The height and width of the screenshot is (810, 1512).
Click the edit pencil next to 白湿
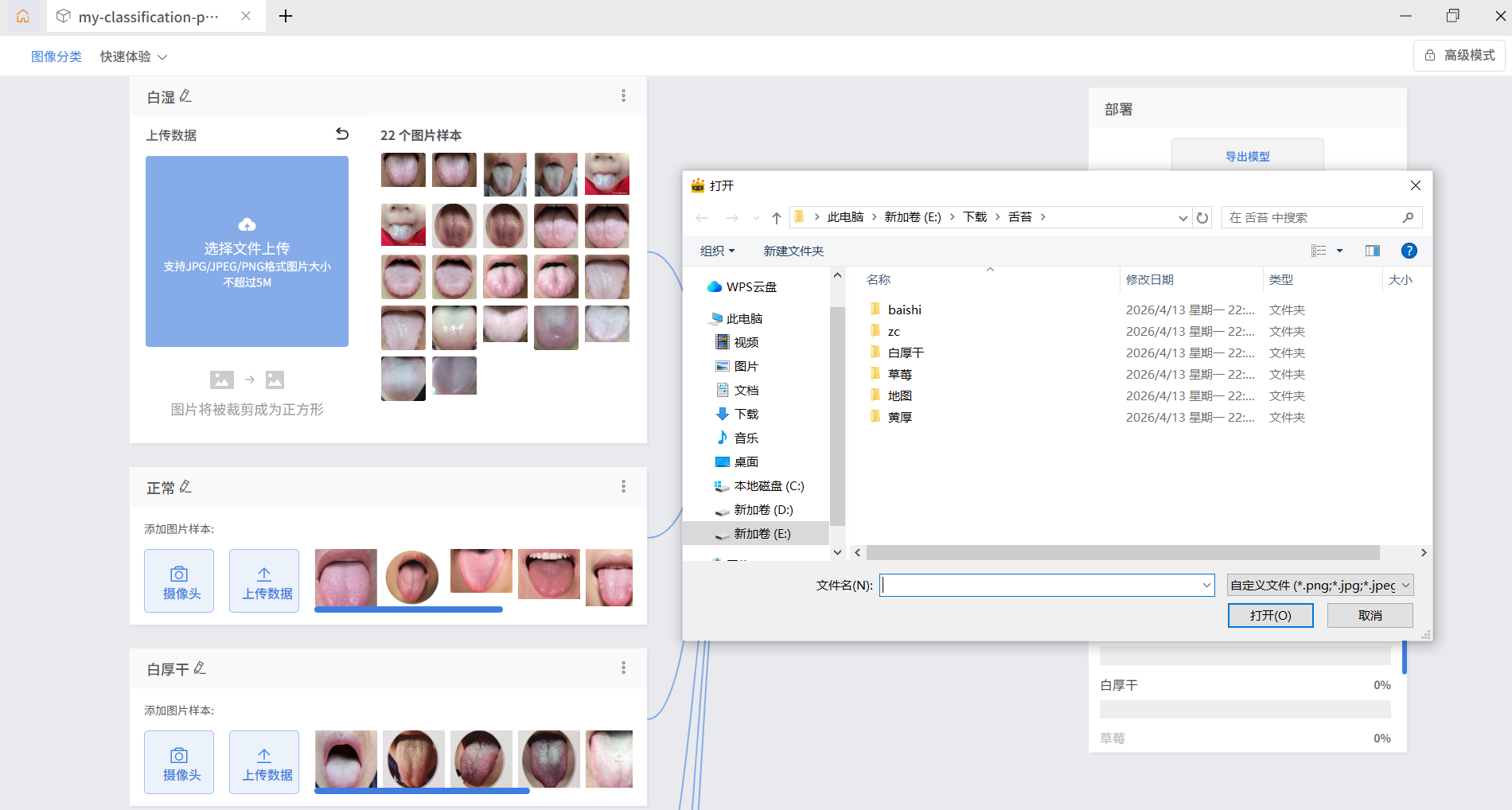[185, 96]
